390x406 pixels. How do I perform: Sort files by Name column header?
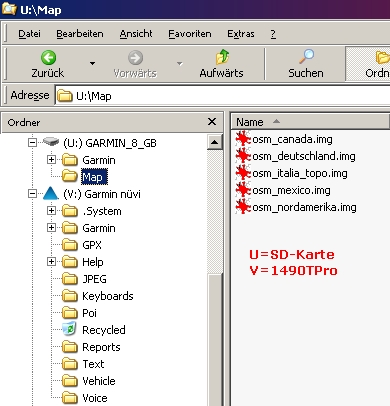(309, 122)
